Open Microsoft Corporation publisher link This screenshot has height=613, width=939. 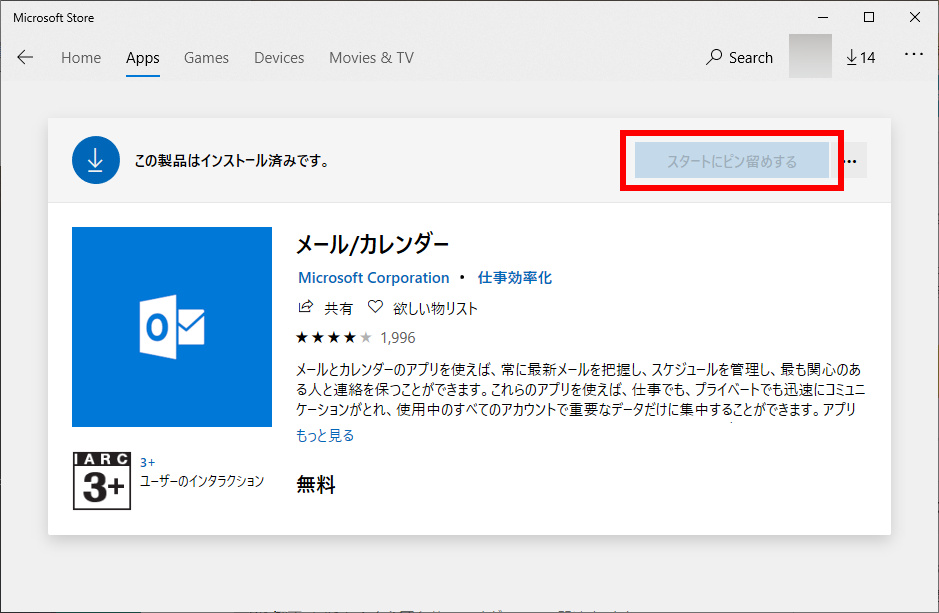click(374, 278)
